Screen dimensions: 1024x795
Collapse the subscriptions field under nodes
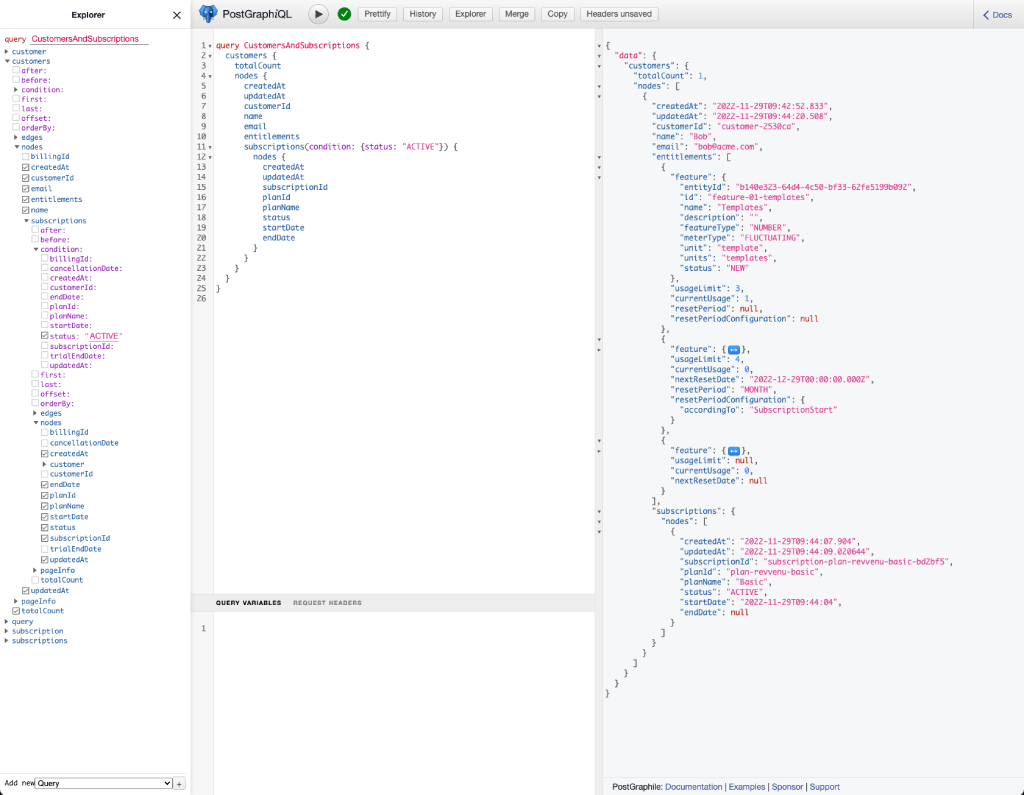pyautogui.click(x=26, y=221)
